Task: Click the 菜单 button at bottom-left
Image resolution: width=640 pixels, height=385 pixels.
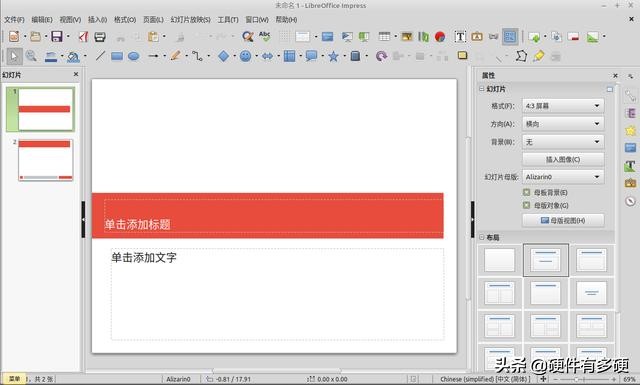Action: (14, 379)
